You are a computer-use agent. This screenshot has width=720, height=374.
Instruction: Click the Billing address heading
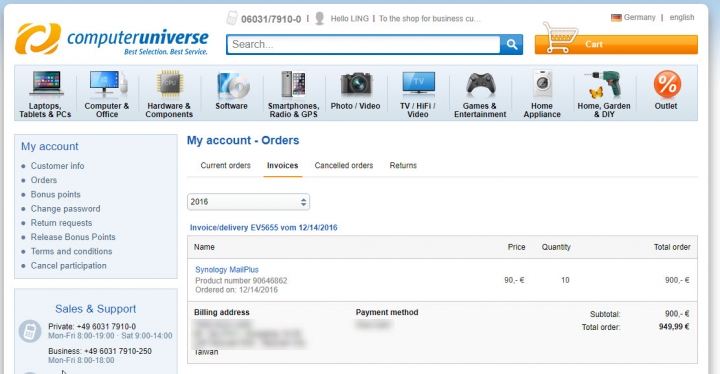click(222, 312)
